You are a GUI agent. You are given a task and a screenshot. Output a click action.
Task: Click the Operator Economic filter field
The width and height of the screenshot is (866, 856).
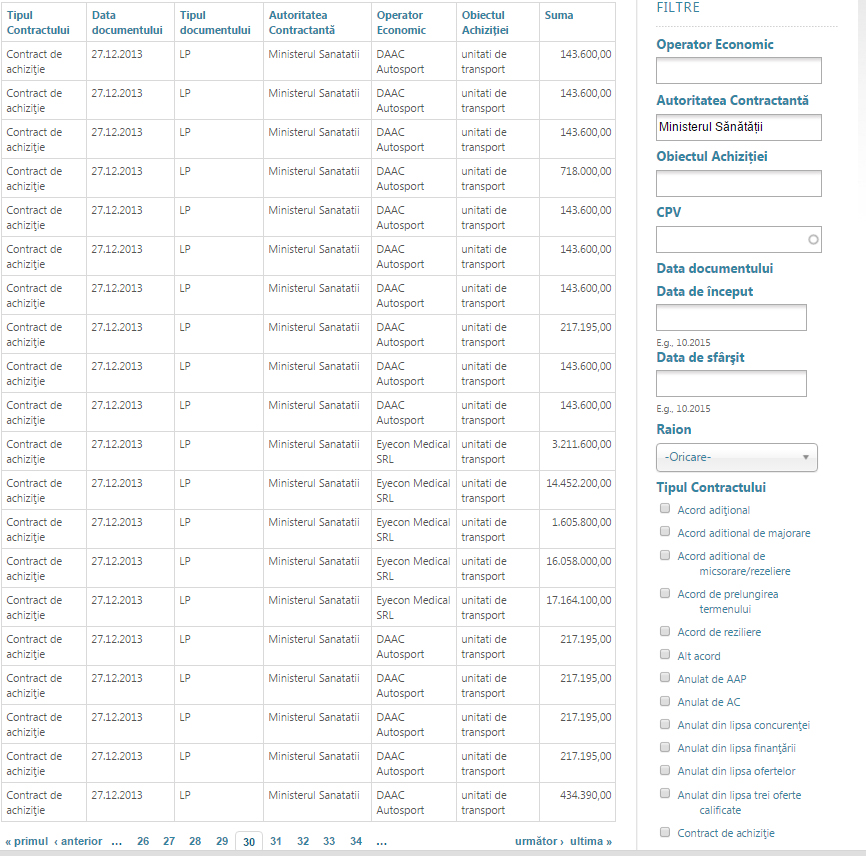(738, 71)
